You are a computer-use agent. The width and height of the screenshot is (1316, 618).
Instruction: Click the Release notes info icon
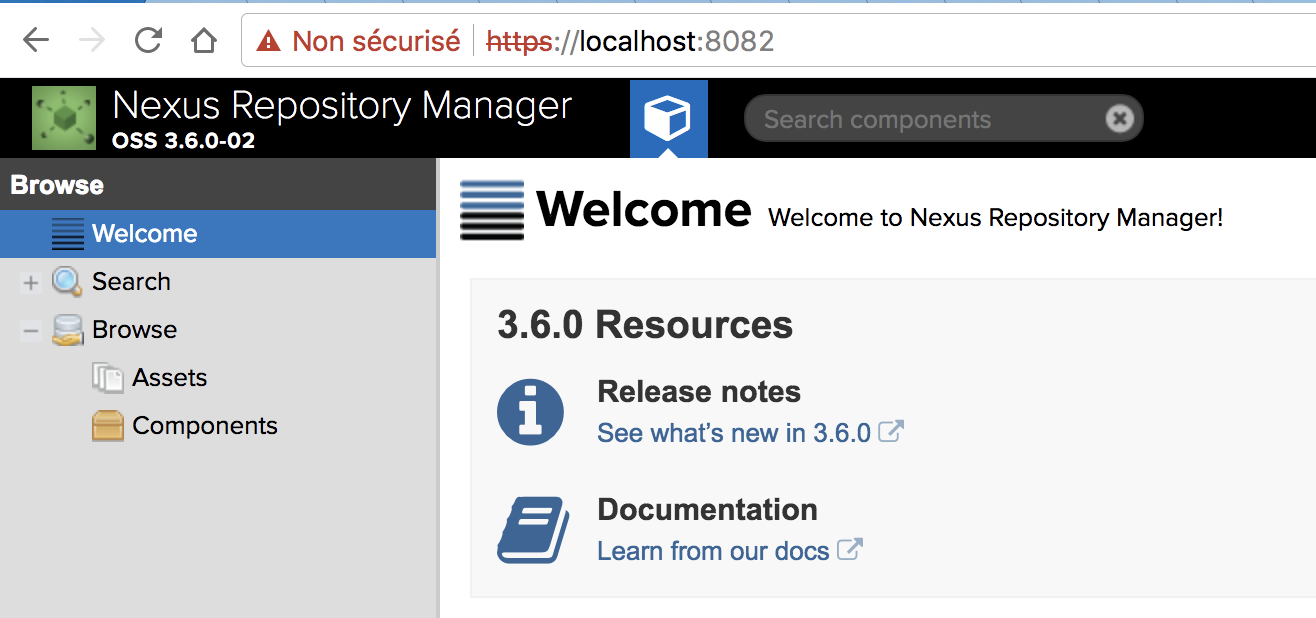click(x=530, y=411)
